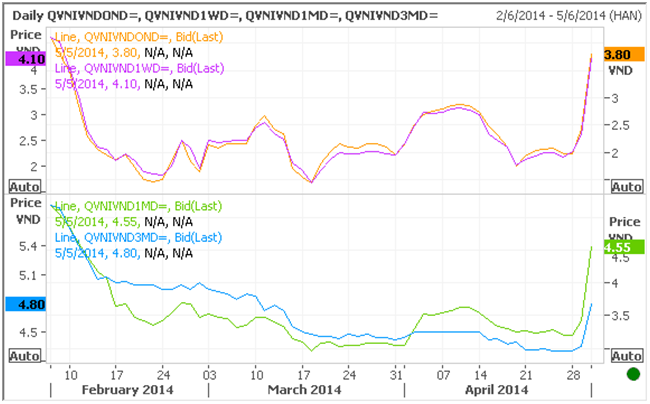Click the purple 4.10 price tag
The image size is (650, 404).
23,59
